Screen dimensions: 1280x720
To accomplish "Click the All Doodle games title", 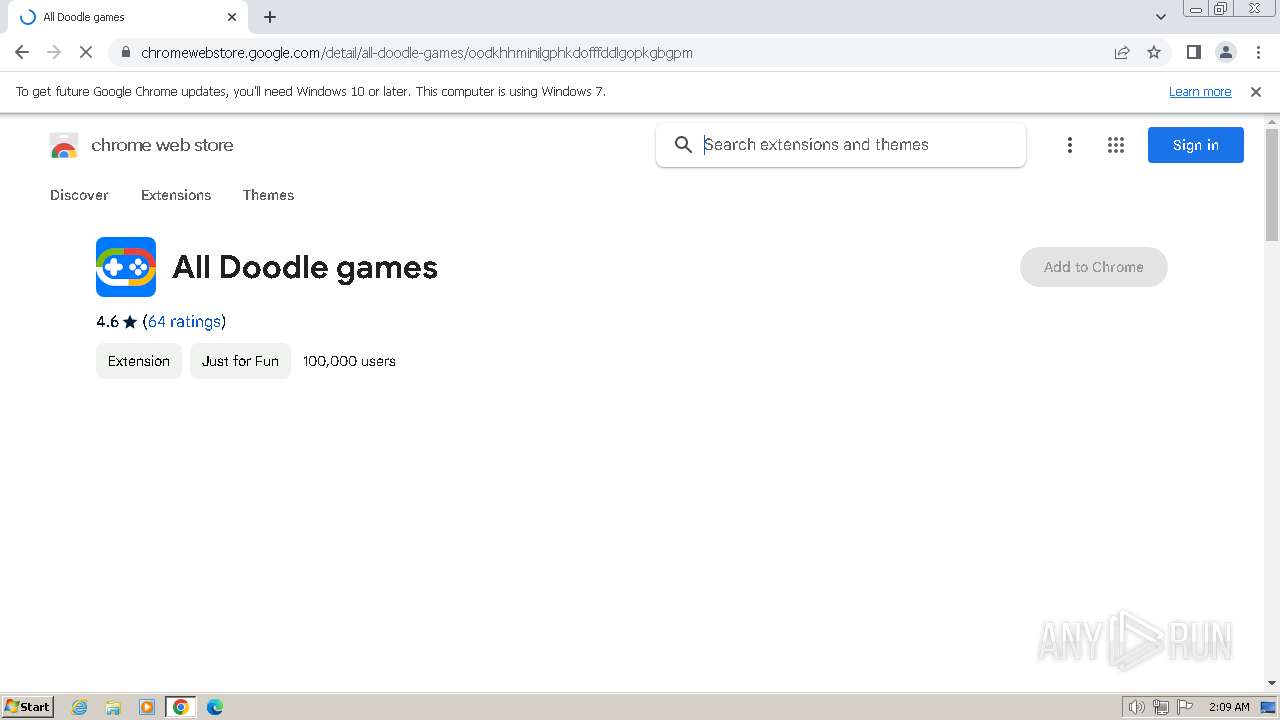I will 305,267.
